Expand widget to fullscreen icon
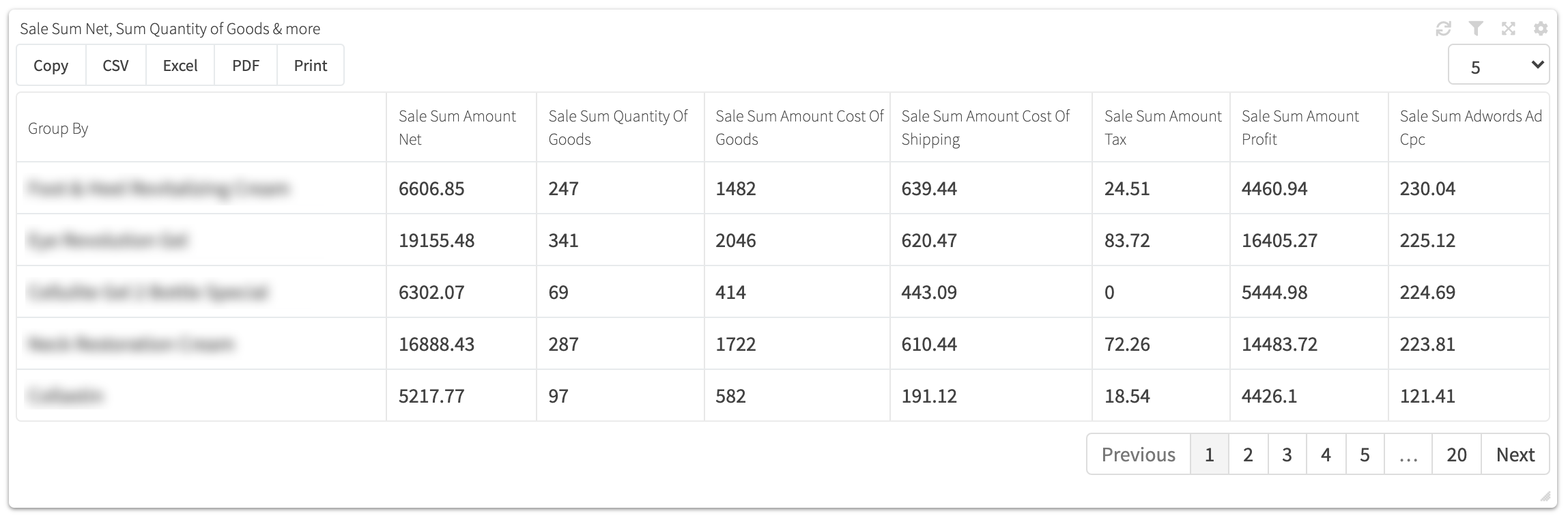This screenshot has width=1568, height=518. pos(1508,29)
